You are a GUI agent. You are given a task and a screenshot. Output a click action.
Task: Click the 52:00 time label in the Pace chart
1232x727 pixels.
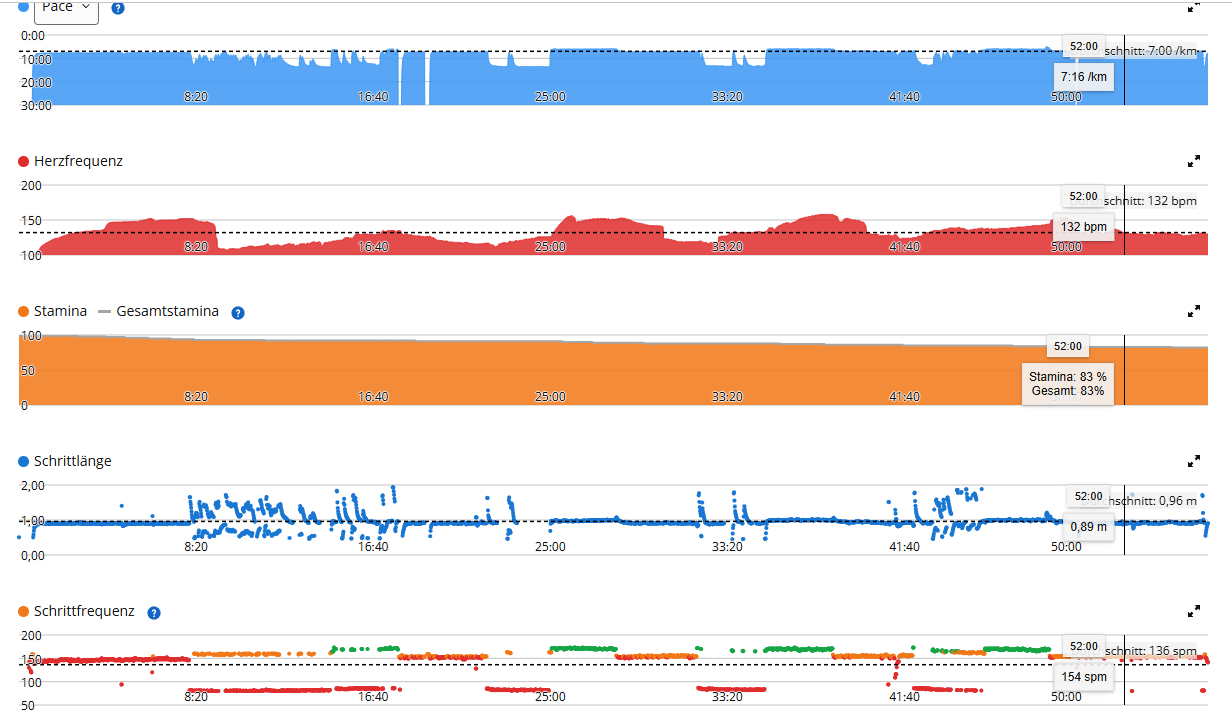(x=1084, y=46)
